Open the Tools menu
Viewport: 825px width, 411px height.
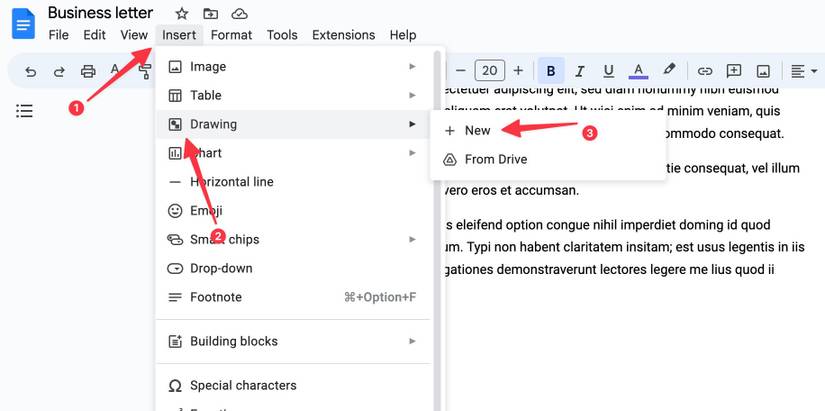[x=282, y=35]
